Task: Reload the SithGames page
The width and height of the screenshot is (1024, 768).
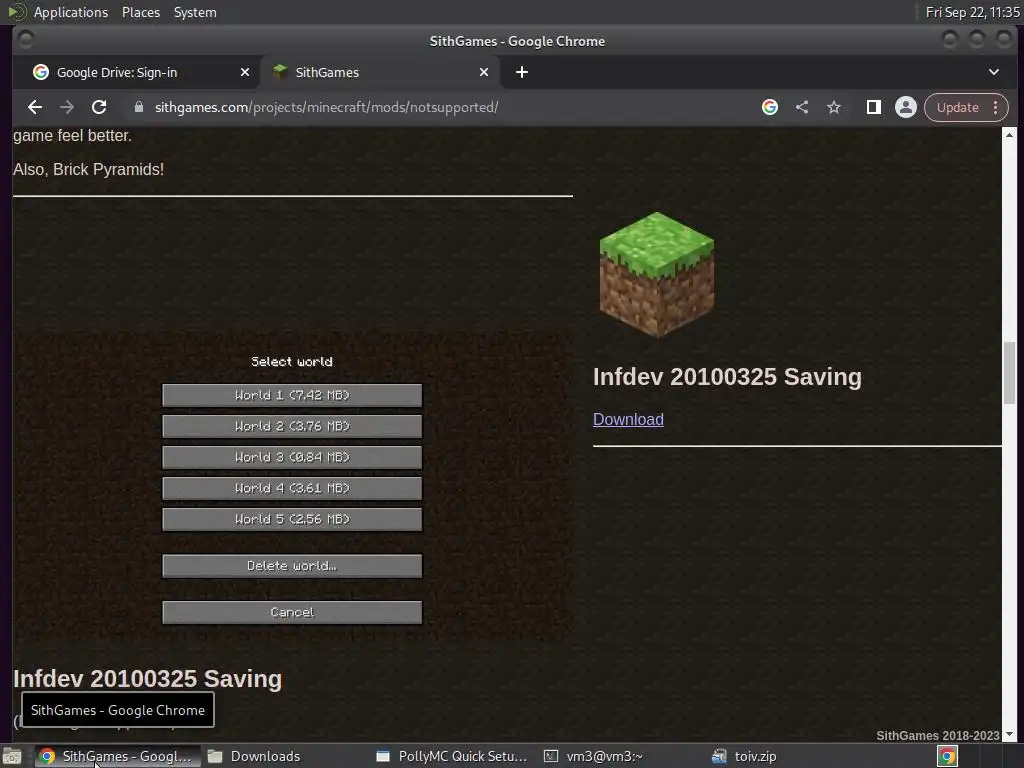Action: pos(99,107)
